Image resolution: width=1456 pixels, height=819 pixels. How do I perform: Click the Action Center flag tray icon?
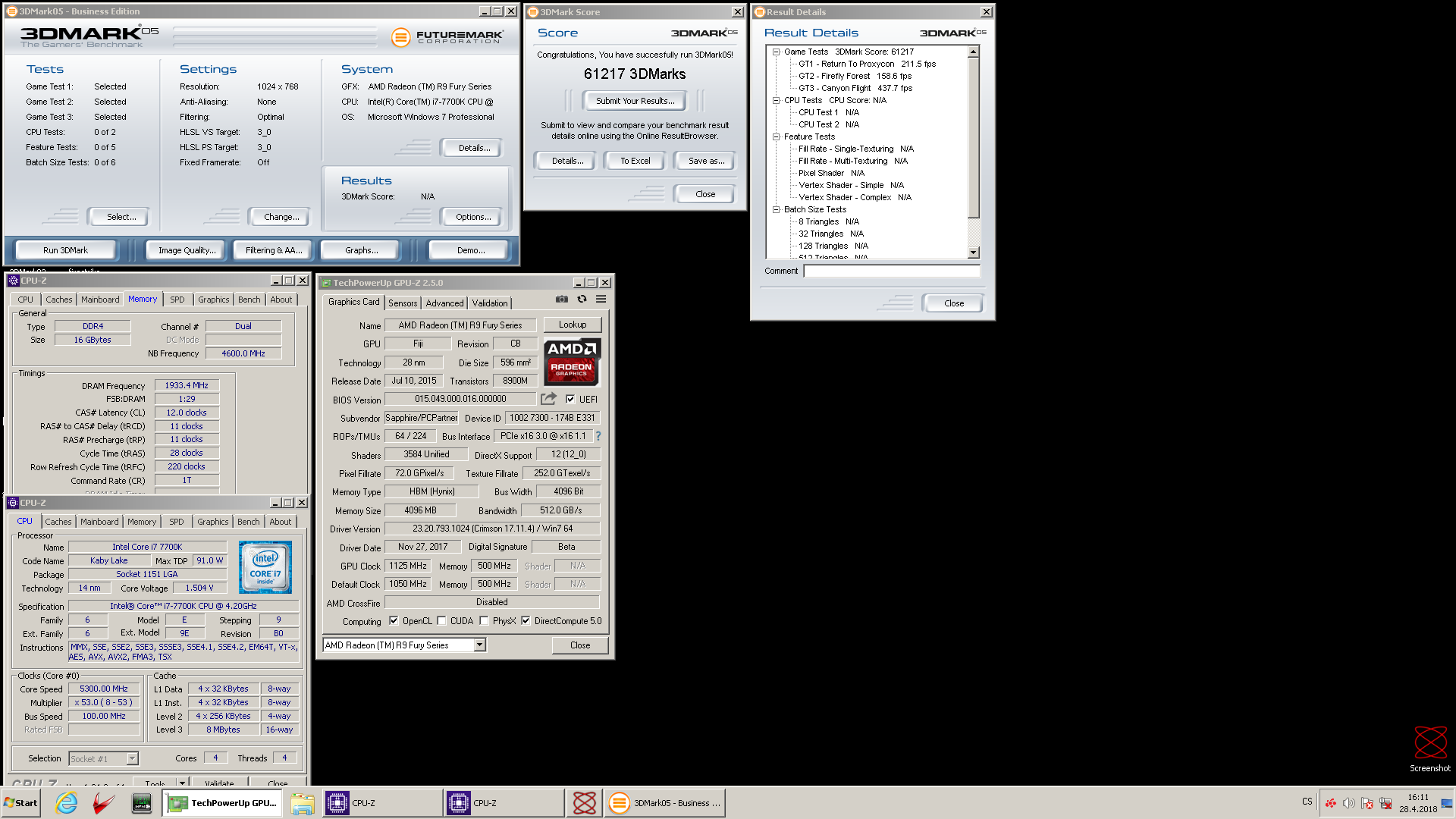click(1367, 803)
